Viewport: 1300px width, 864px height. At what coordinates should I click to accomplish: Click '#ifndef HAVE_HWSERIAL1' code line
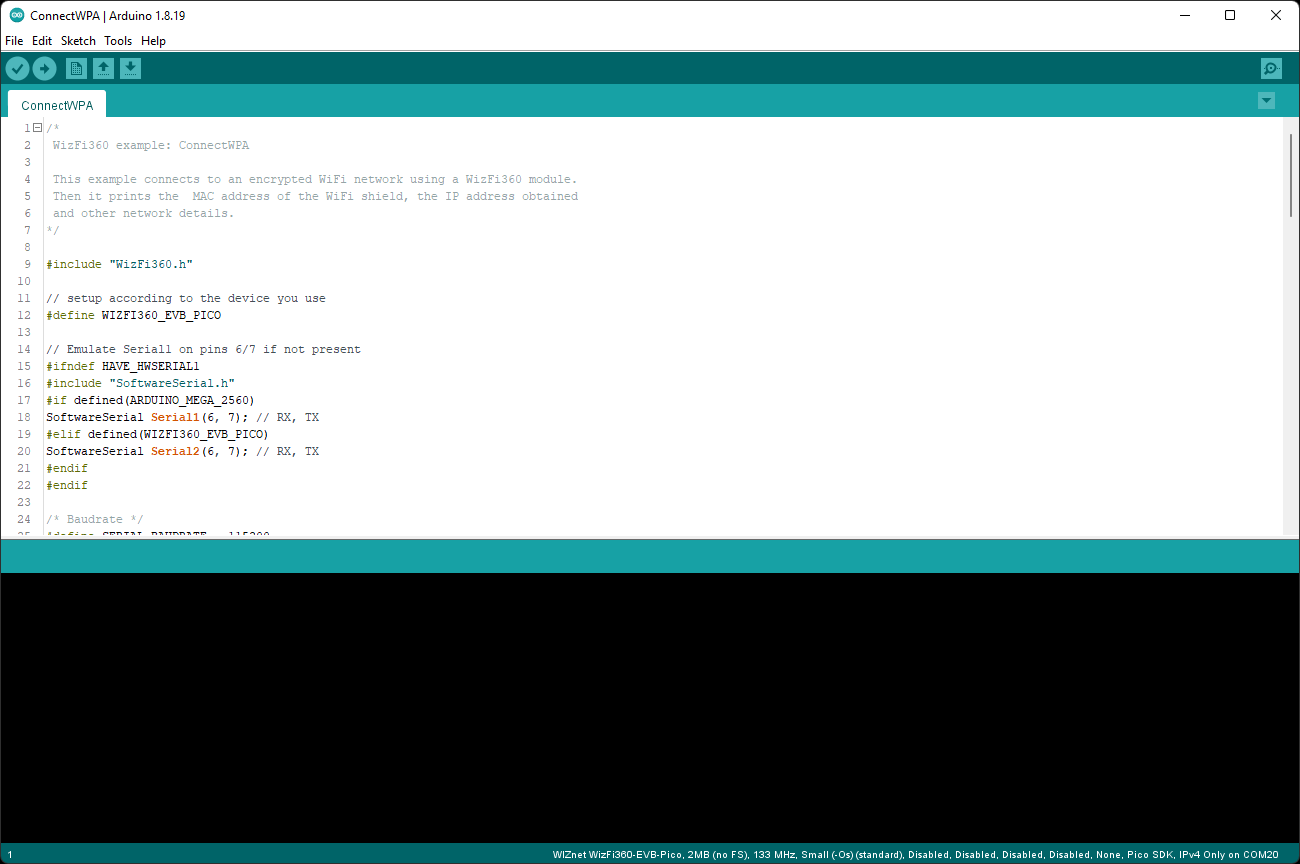[x=123, y=366]
